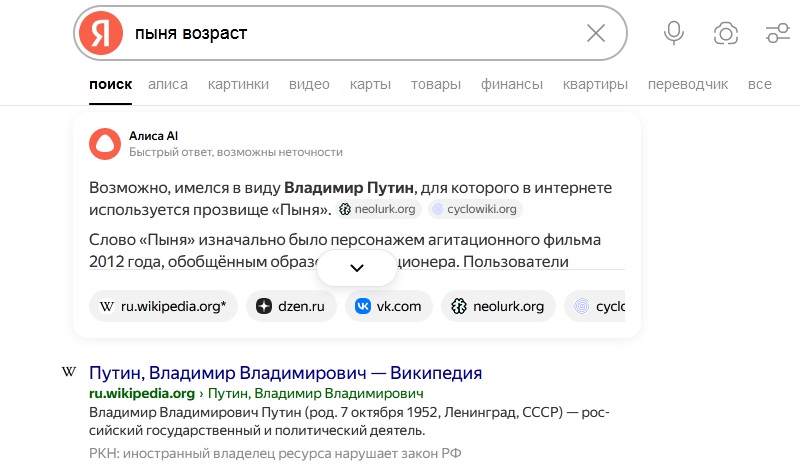Click the 'Алиса AI' title
The width and height of the screenshot is (800, 470).
click(x=153, y=136)
